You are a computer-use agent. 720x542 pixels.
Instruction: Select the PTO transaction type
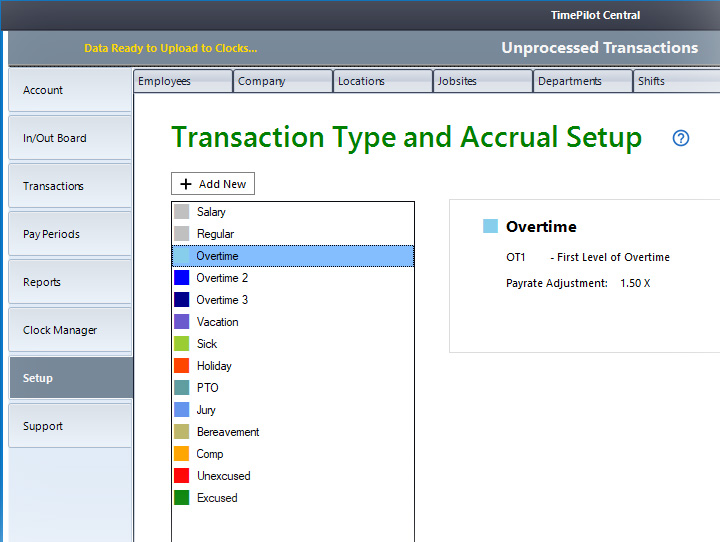click(x=207, y=388)
